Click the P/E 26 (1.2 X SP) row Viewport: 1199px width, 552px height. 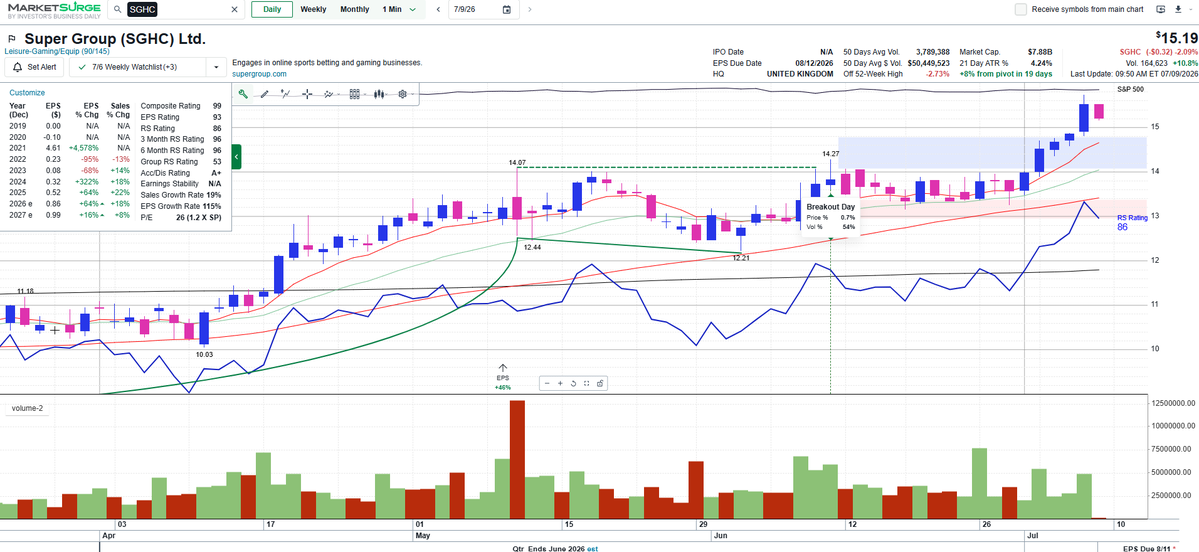(181, 218)
